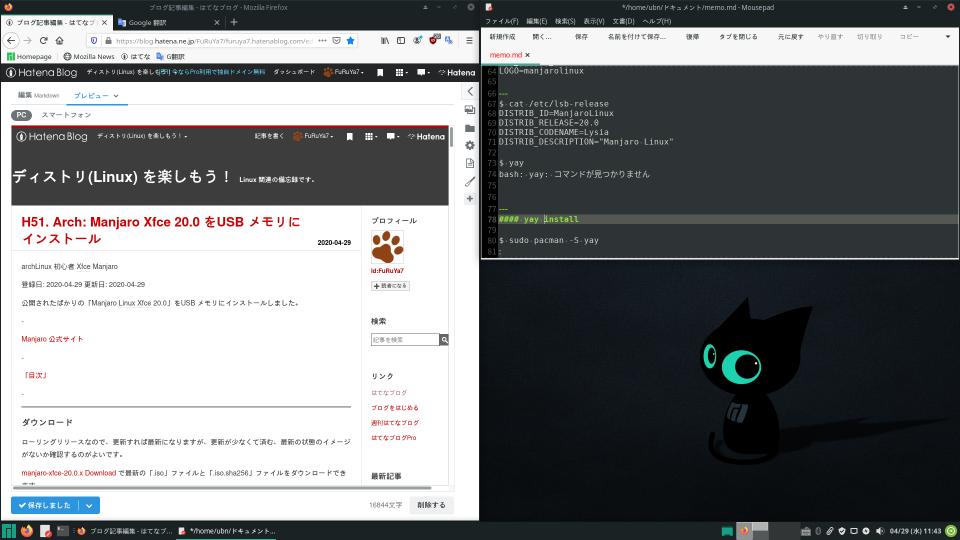Select スマートフォン preview mode
Screen dimensions: 960x540
click(x=66, y=114)
